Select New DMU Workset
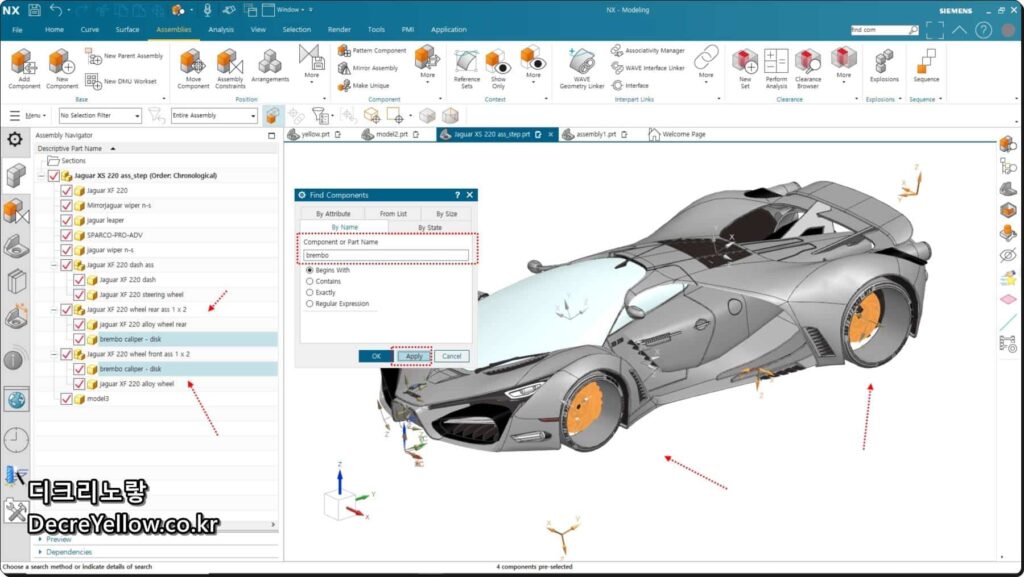Viewport: 1024px width, 577px height. [x=121, y=82]
